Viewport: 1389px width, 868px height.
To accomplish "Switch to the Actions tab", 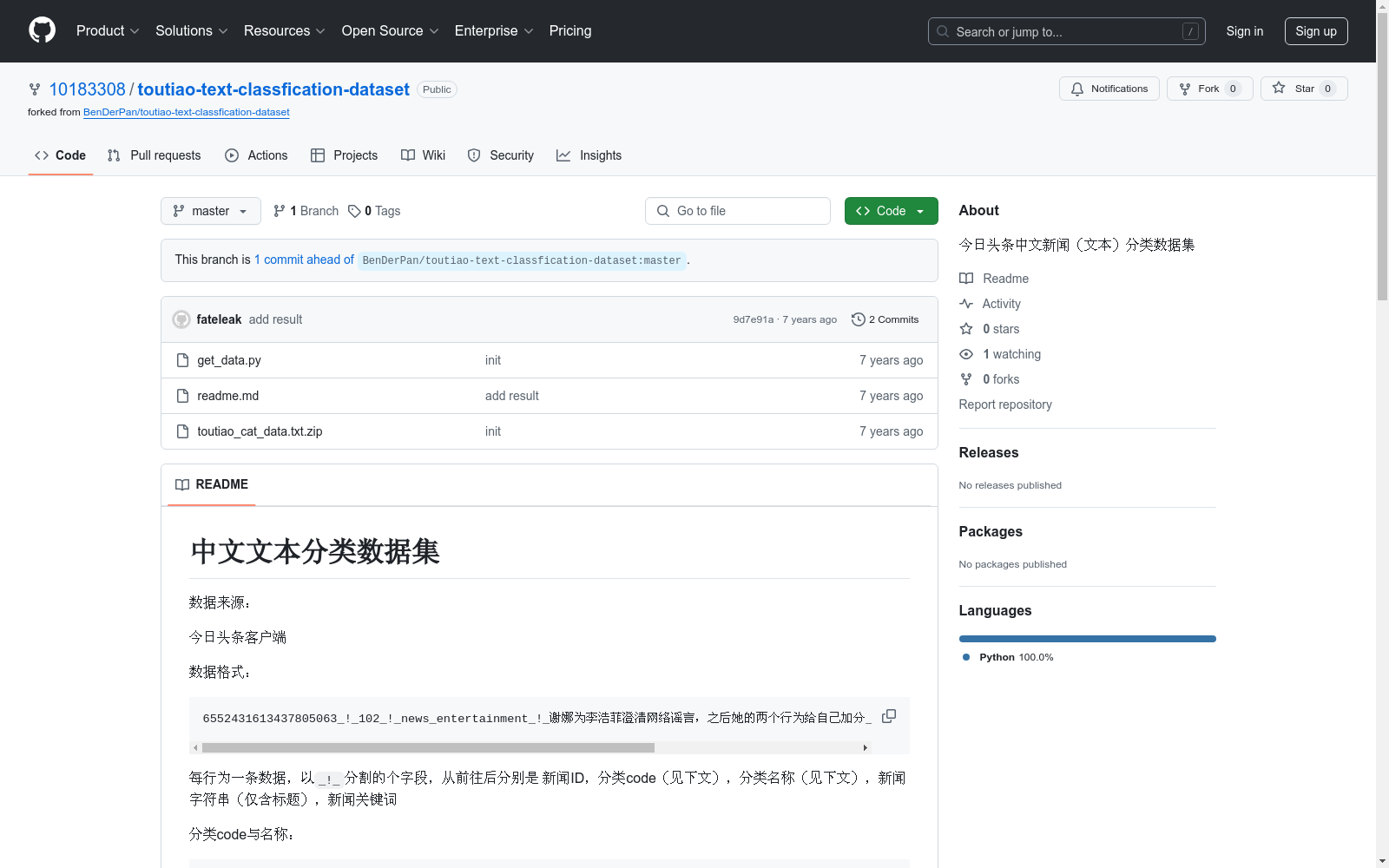I will click(x=256, y=155).
